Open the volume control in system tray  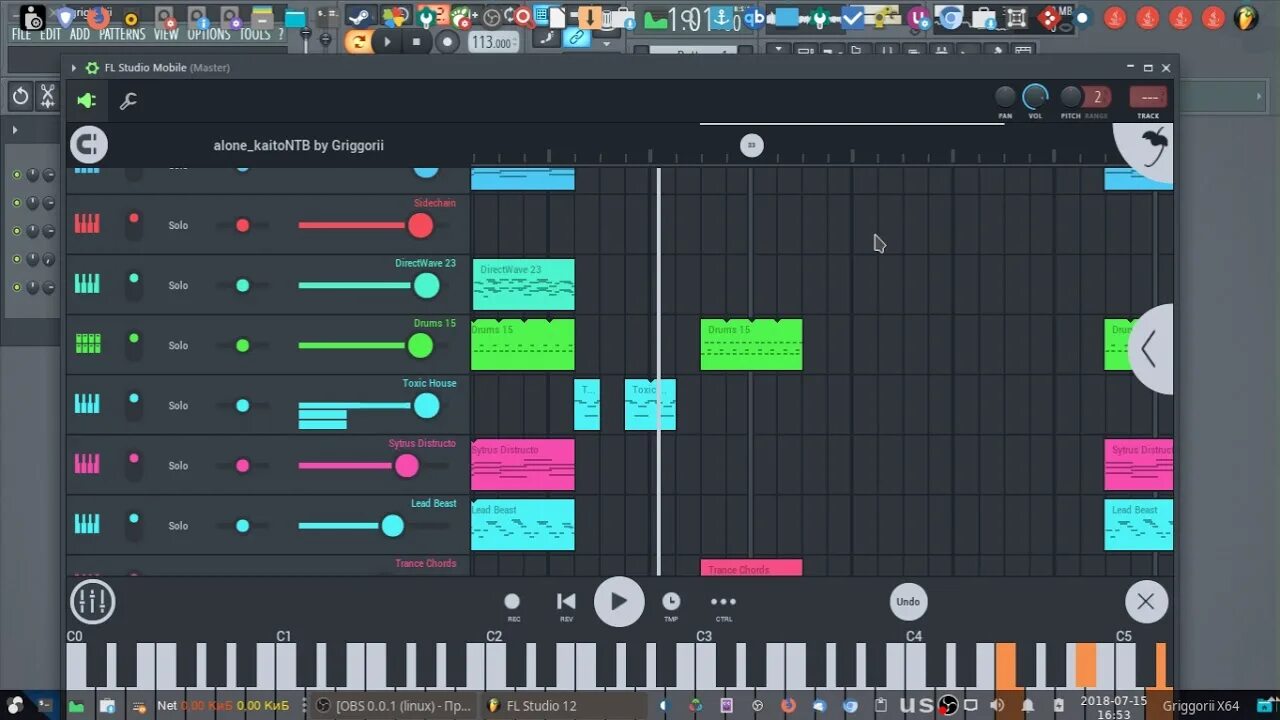pyautogui.click(x=997, y=705)
